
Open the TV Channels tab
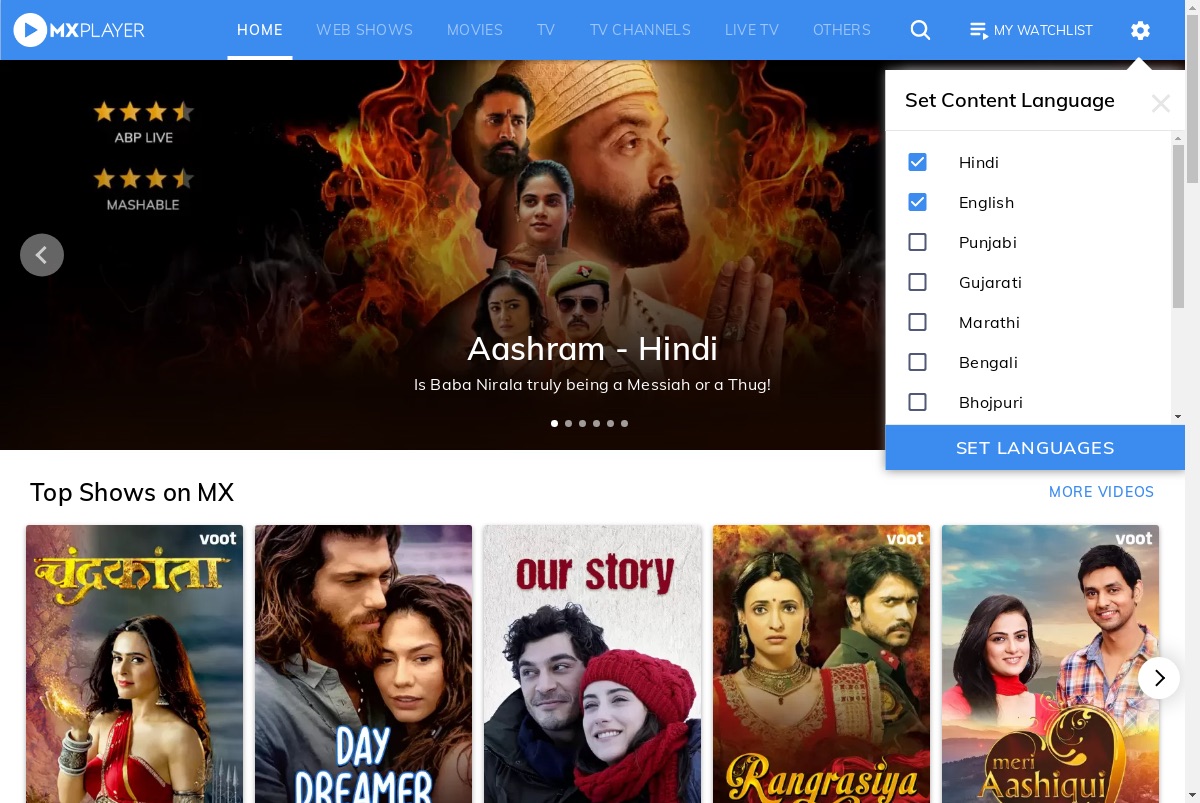pyautogui.click(x=640, y=30)
